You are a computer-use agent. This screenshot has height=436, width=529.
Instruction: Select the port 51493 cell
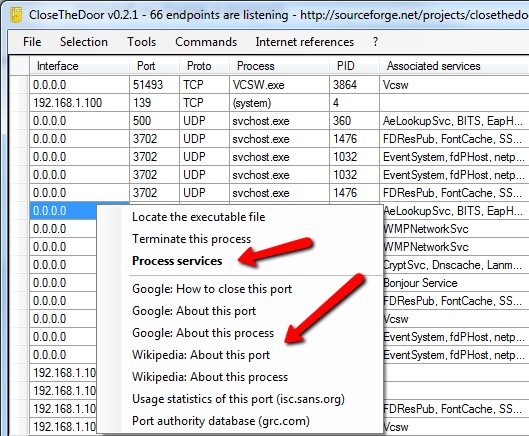[x=155, y=85]
